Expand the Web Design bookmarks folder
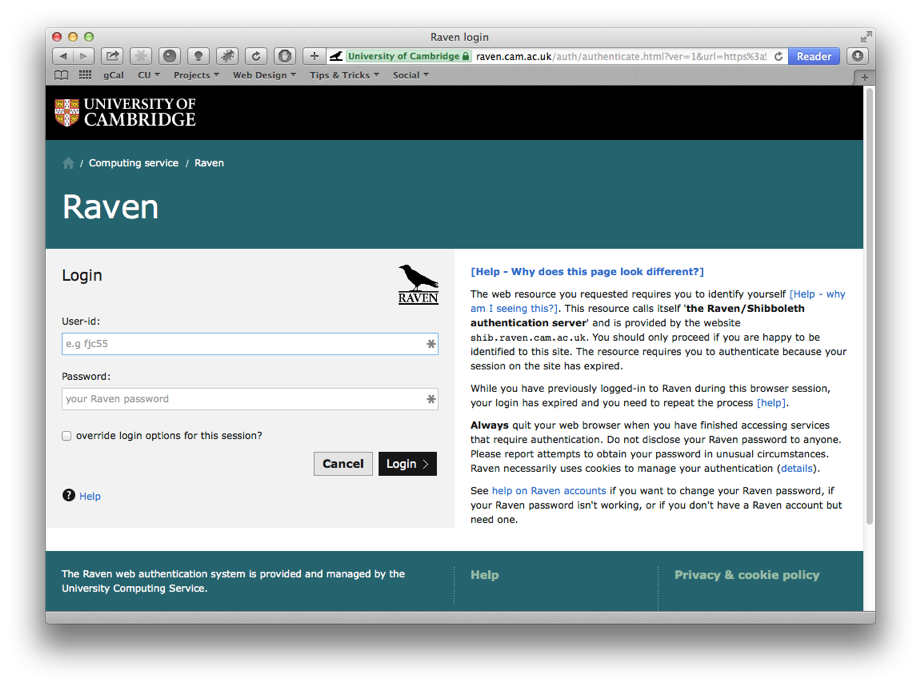 click(x=264, y=75)
